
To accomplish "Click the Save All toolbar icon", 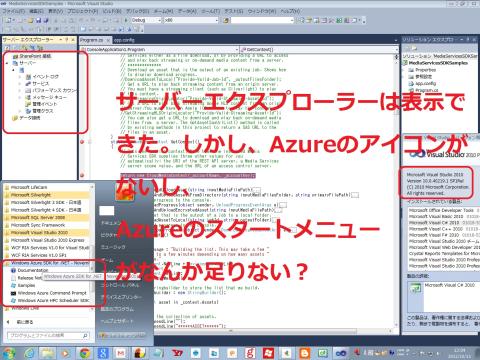I will point(46,20).
